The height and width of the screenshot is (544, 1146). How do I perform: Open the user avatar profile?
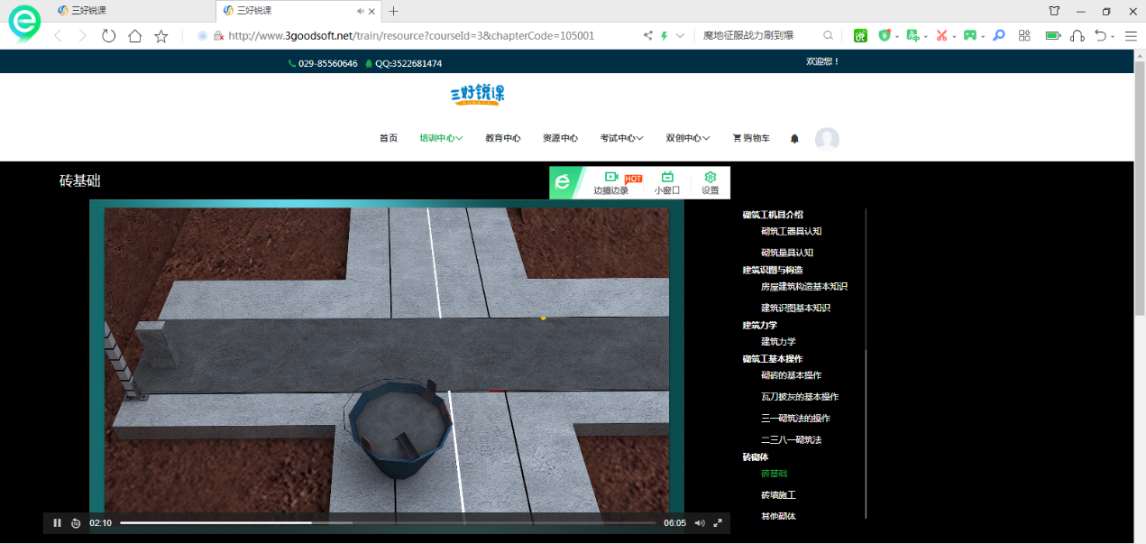point(827,139)
